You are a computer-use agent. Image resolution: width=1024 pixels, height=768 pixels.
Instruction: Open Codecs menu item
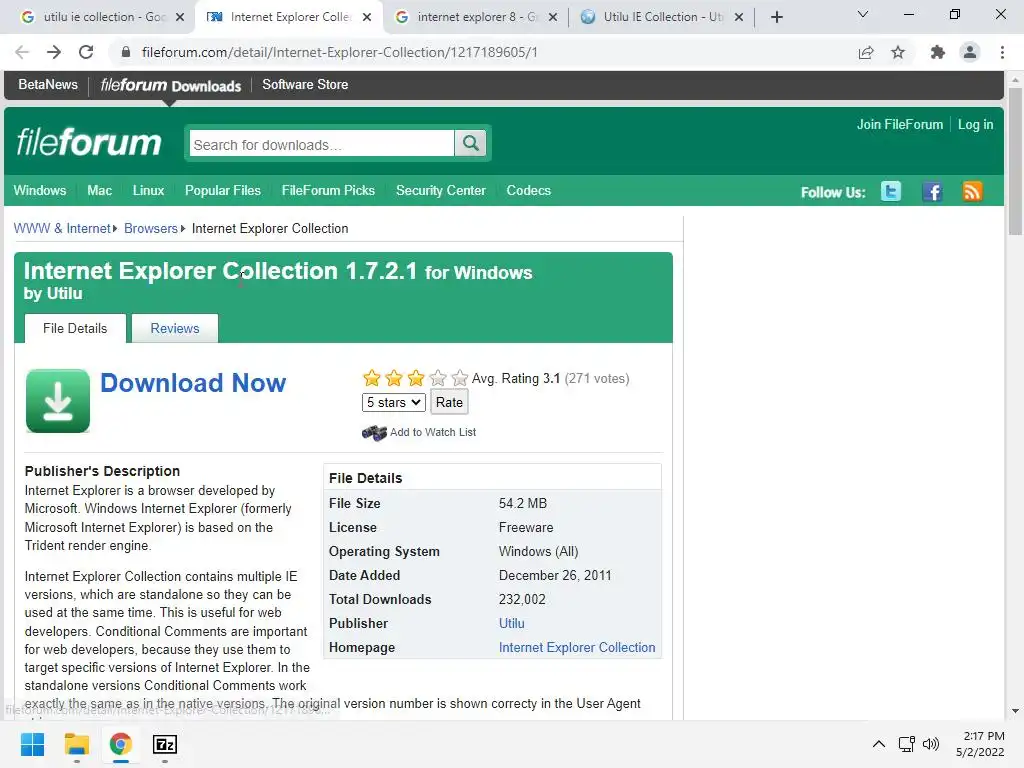coord(529,191)
